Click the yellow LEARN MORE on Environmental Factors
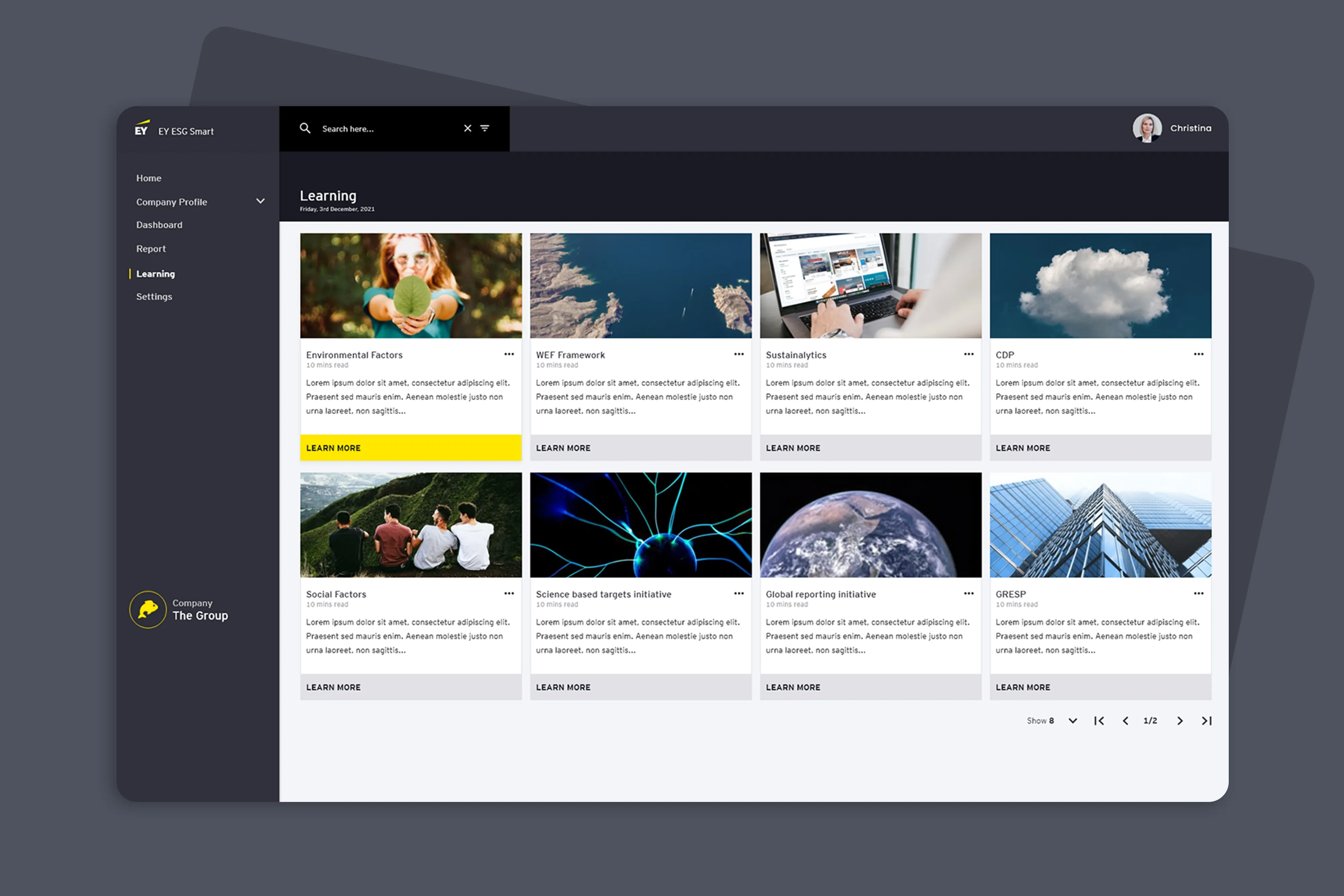 tap(410, 448)
